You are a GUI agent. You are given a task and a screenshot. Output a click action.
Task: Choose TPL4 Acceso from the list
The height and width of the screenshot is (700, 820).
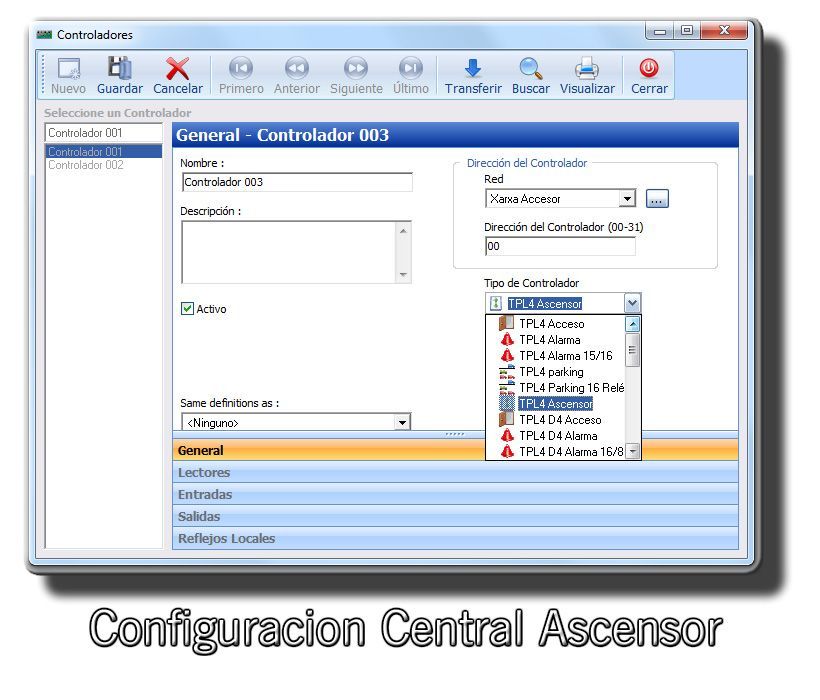pyautogui.click(x=552, y=324)
